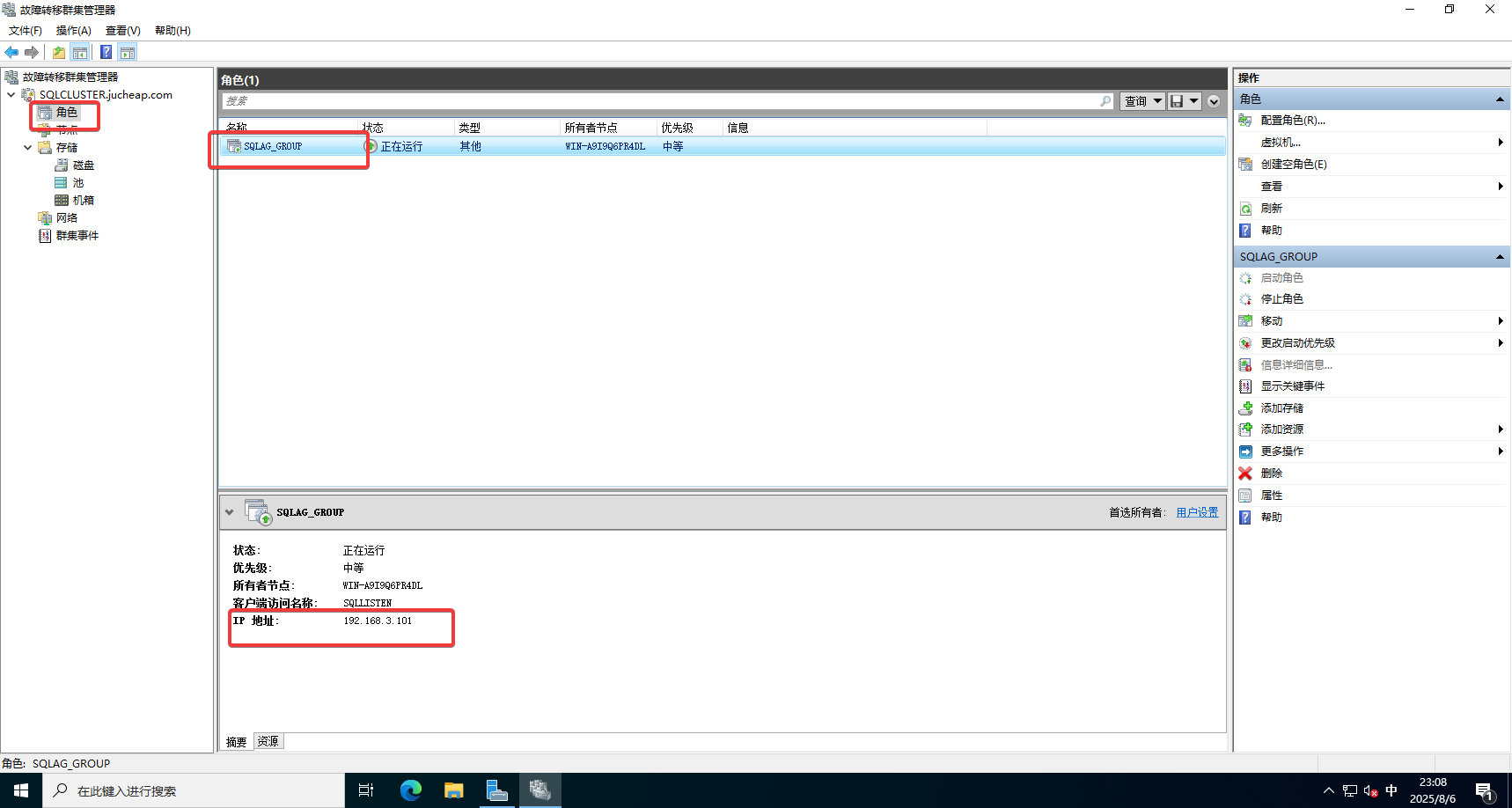Image resolution: width=1512 pixels, height=808 pixels.
Task: Click the Back arrow toolbar icon
Action: [x=11, y=53]
